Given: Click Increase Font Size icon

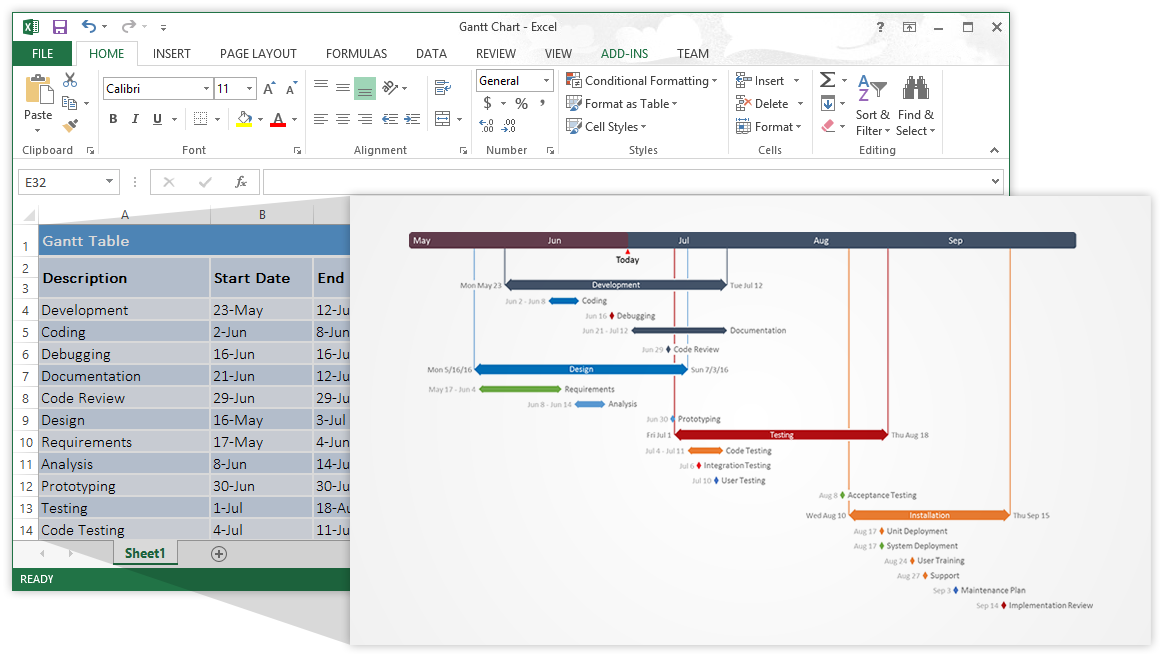Looking at the screenshot, I should pyautogui.click(x=269, y=88).
